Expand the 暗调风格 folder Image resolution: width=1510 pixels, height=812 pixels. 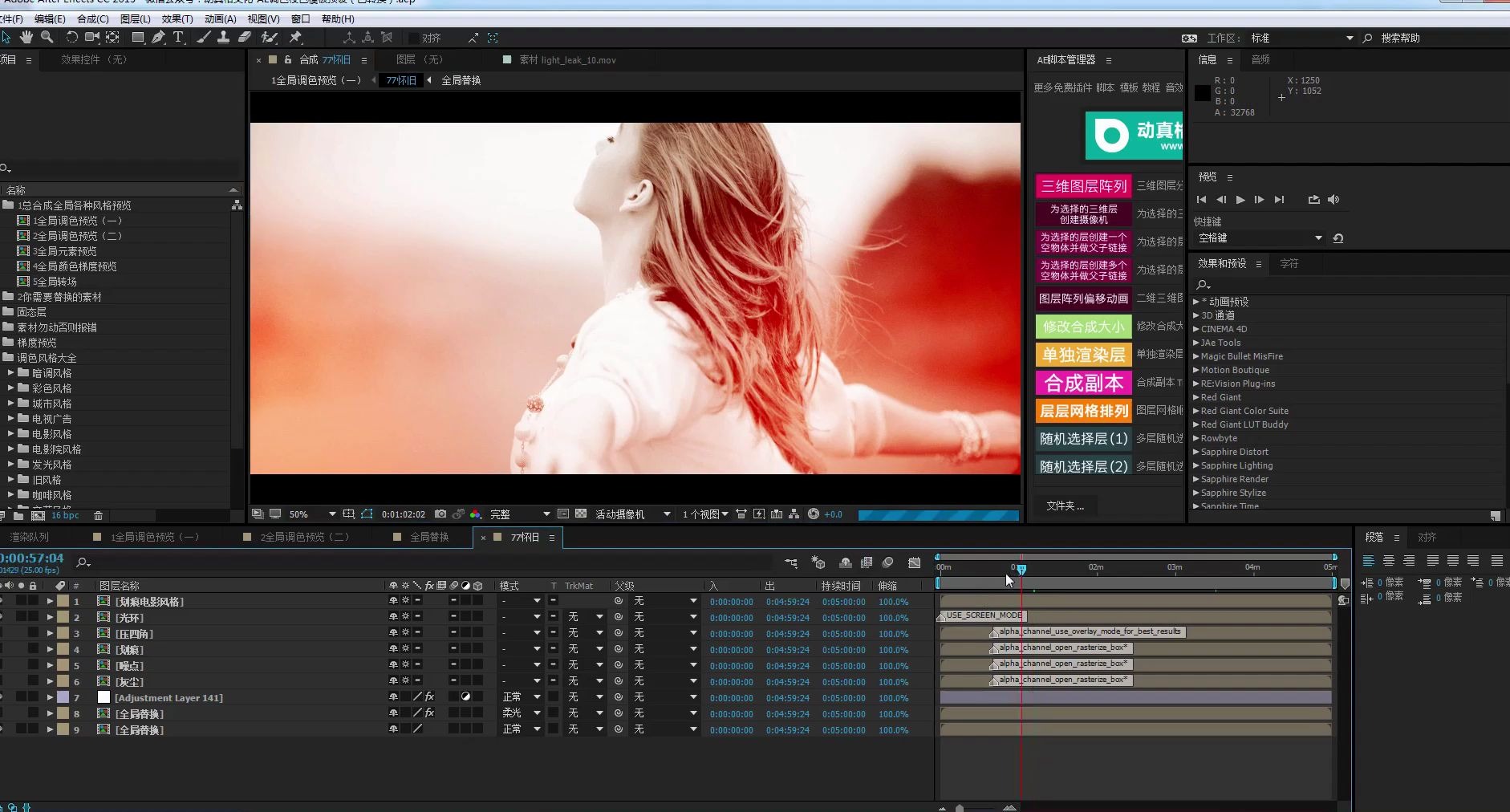pyautogui.click(x=11, y=373)
